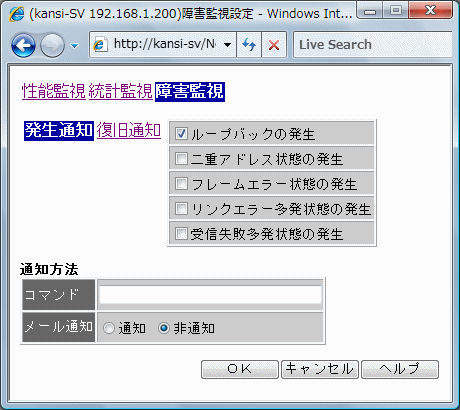Open the 統計監視 tab link
This screenshot has width=460, height=410.
(x=120, y=91)
